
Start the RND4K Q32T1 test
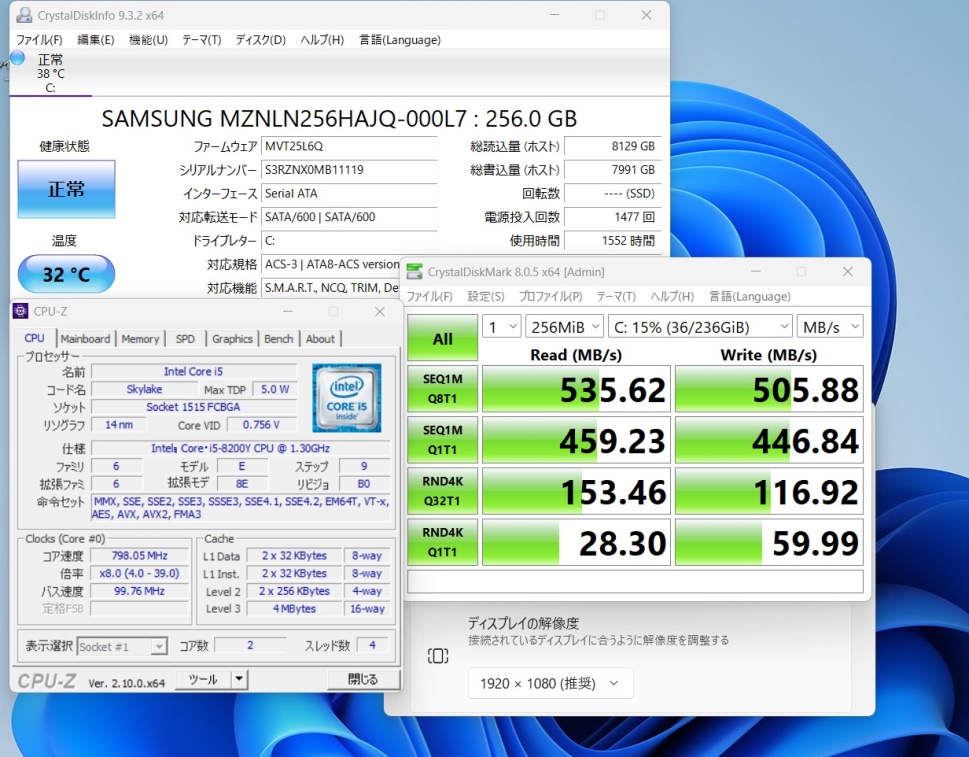pos(442,491)
